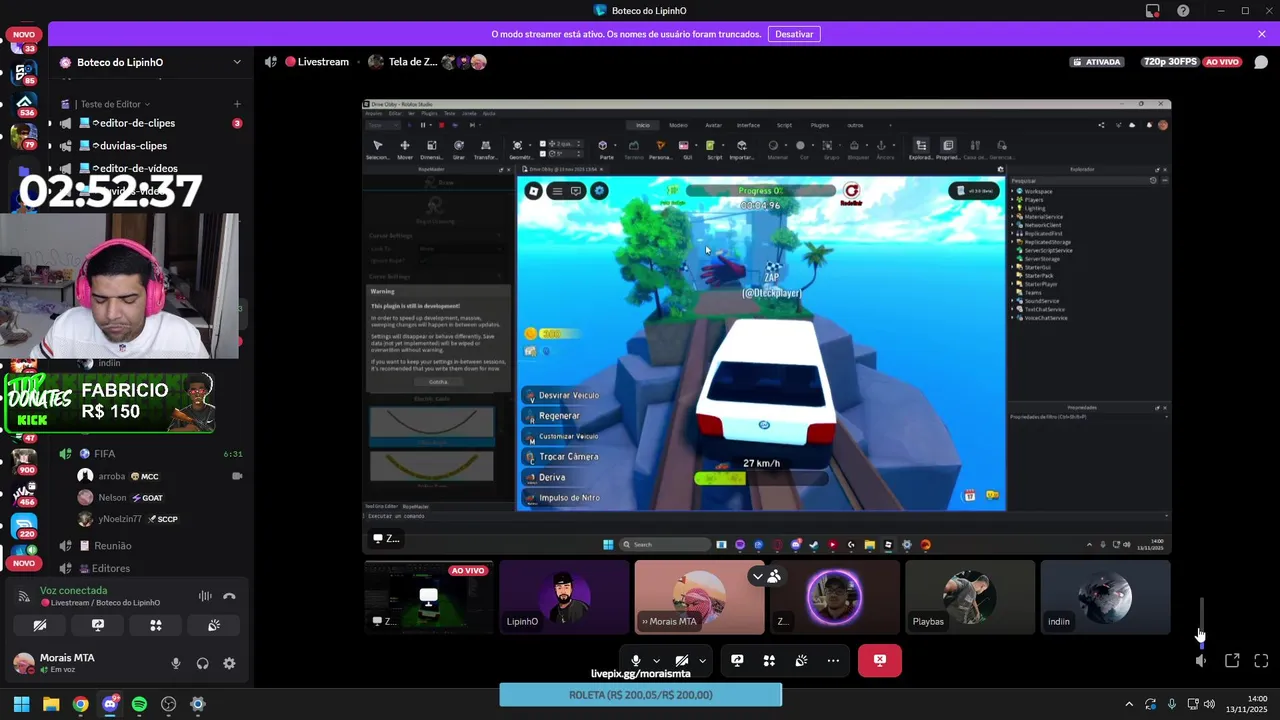Show hidden system tray icons

[1129, 704]
